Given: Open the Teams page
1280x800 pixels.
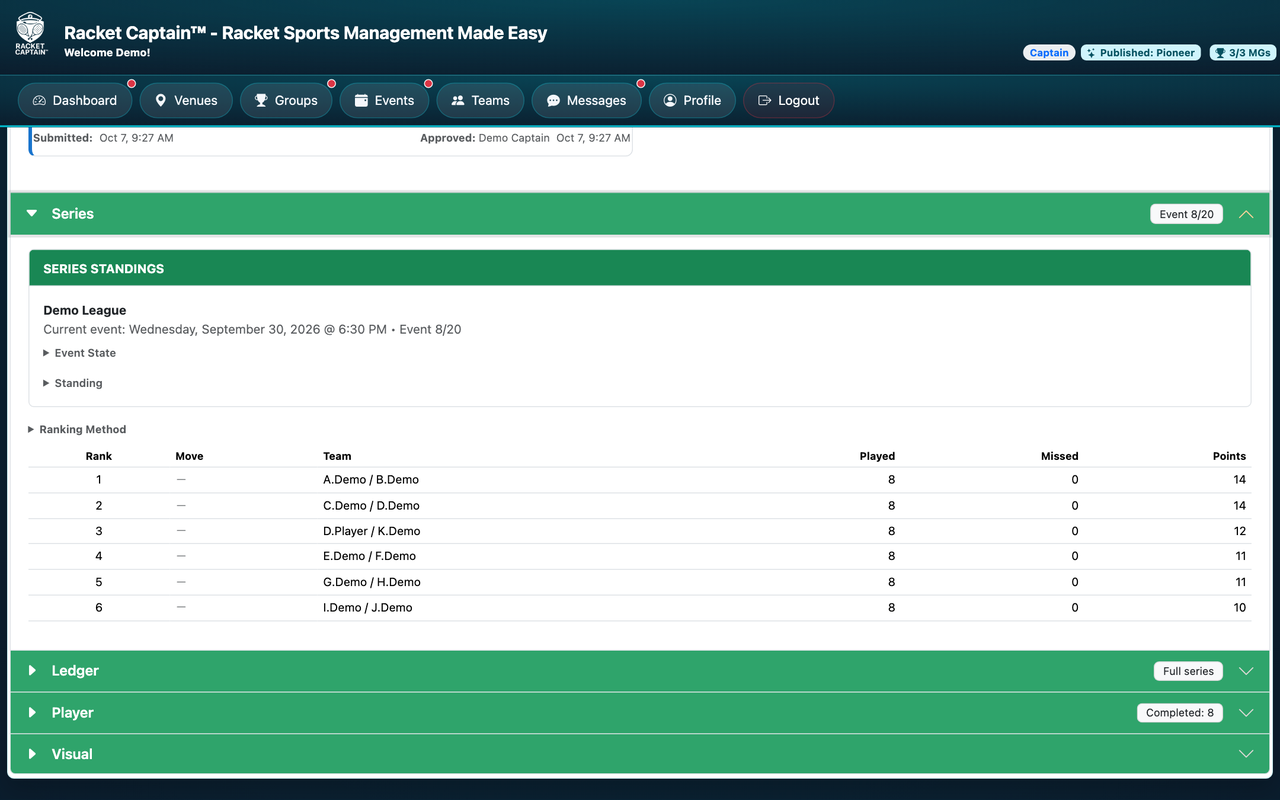Looking at the screenshot, I should 480,100.
